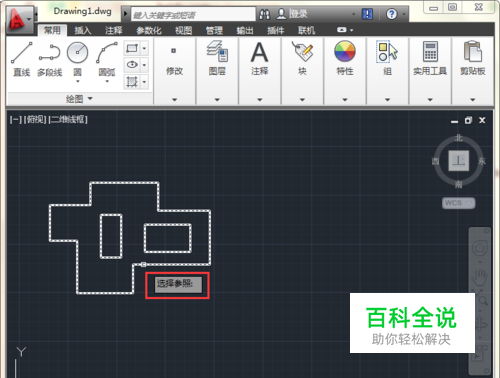Expand the Annotation (注释) panel arrow
500x378 pixels.
pos(260,99)
